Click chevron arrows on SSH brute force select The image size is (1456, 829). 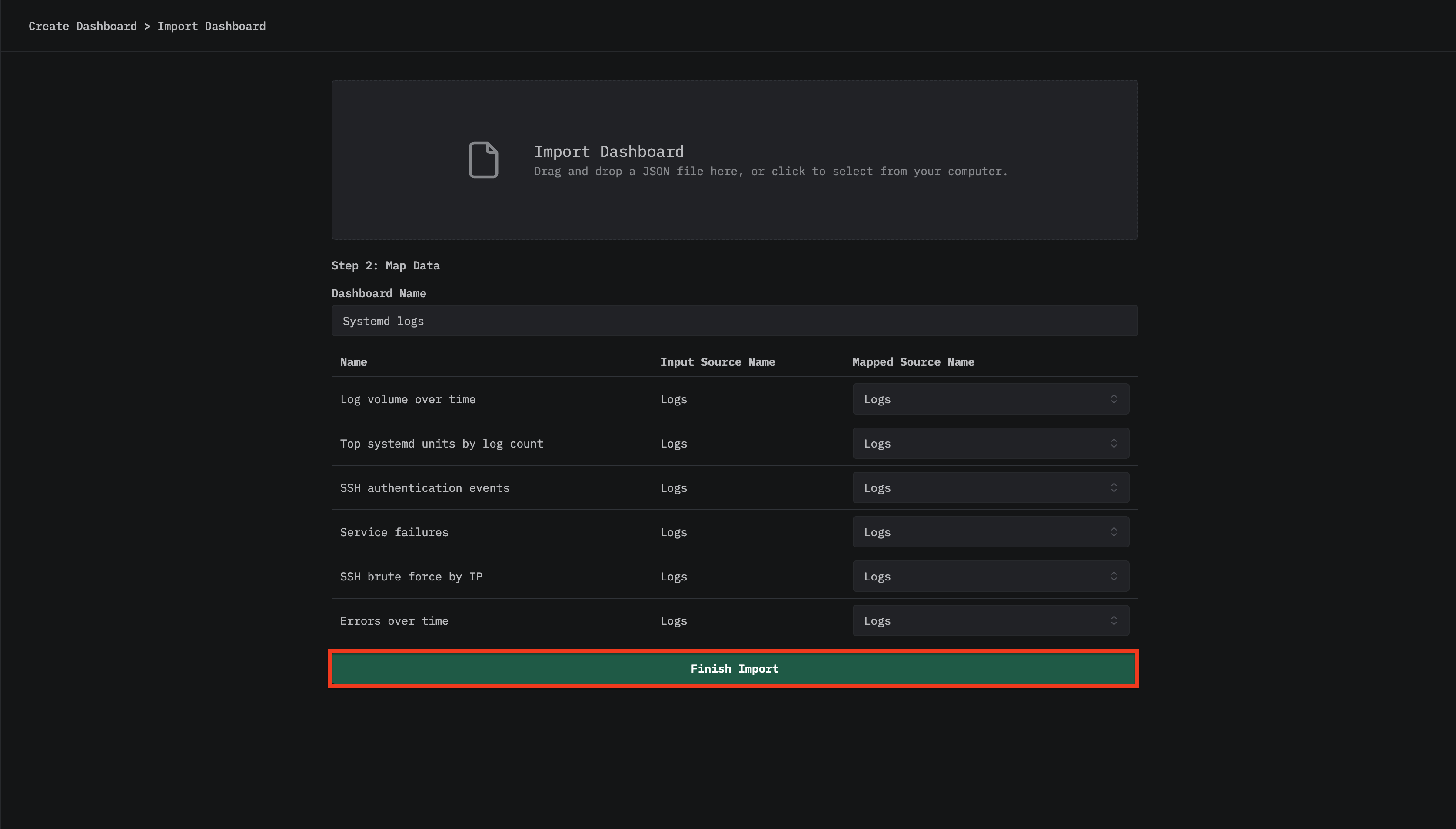pyautogui.click(x=1113, y=576)
